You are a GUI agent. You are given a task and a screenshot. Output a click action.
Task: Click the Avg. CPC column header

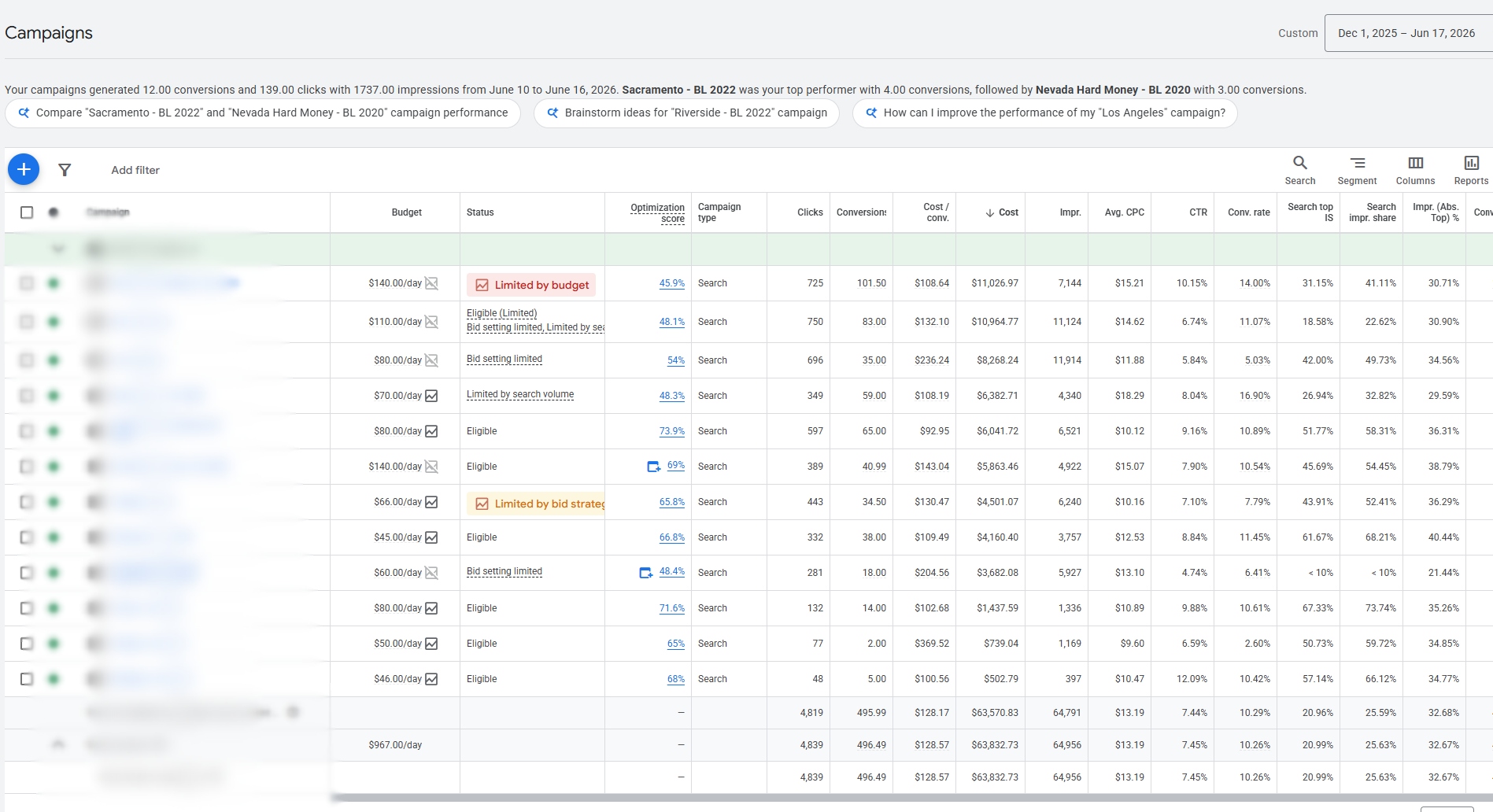[1125, 212]
